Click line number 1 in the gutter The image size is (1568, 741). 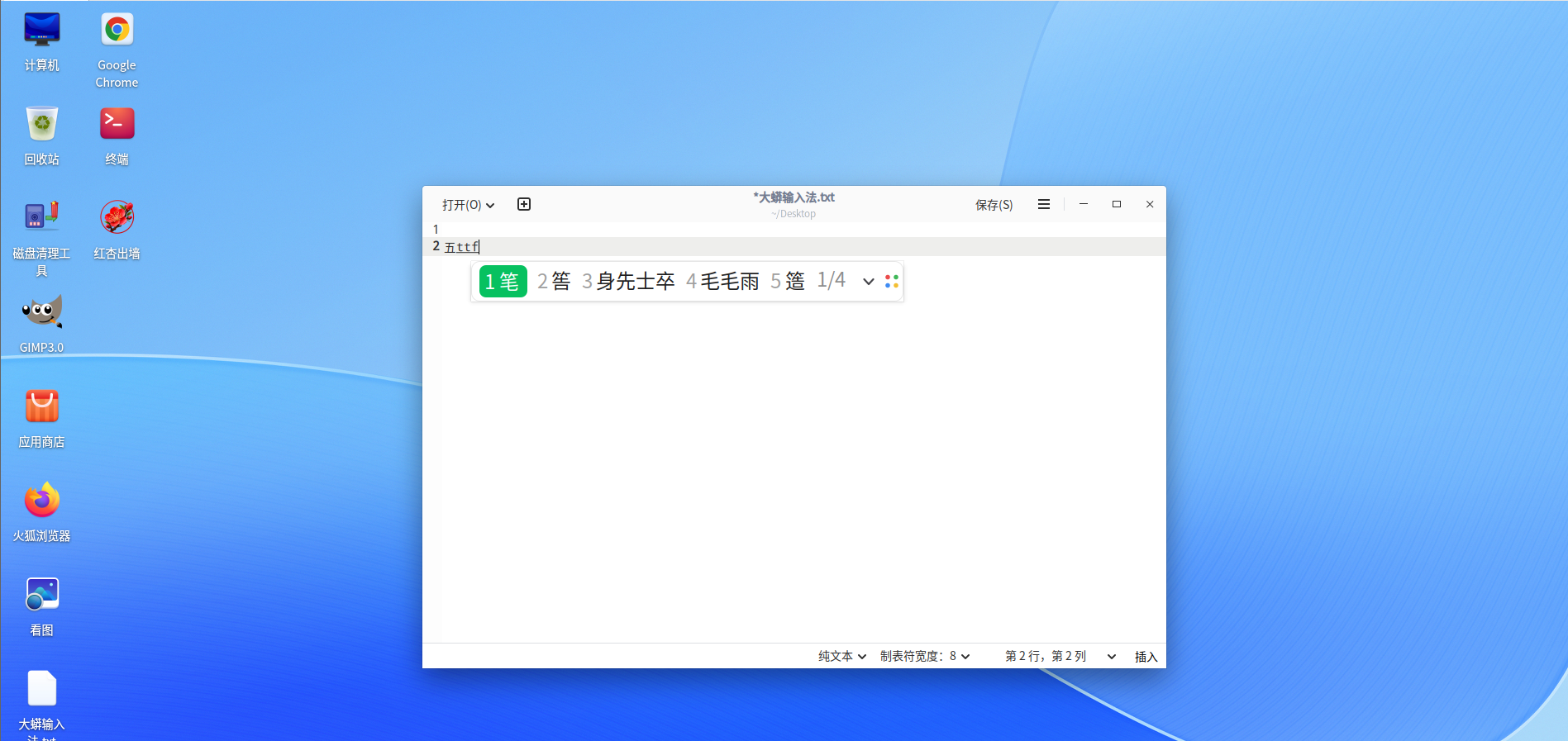(x=436, y=229)
